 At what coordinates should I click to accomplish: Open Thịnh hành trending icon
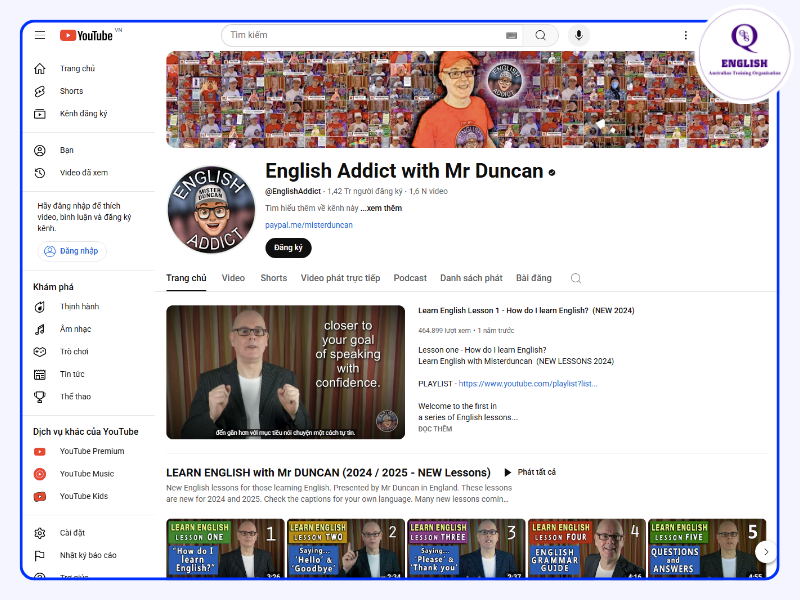pyautogui.click(x=40, y=307)
